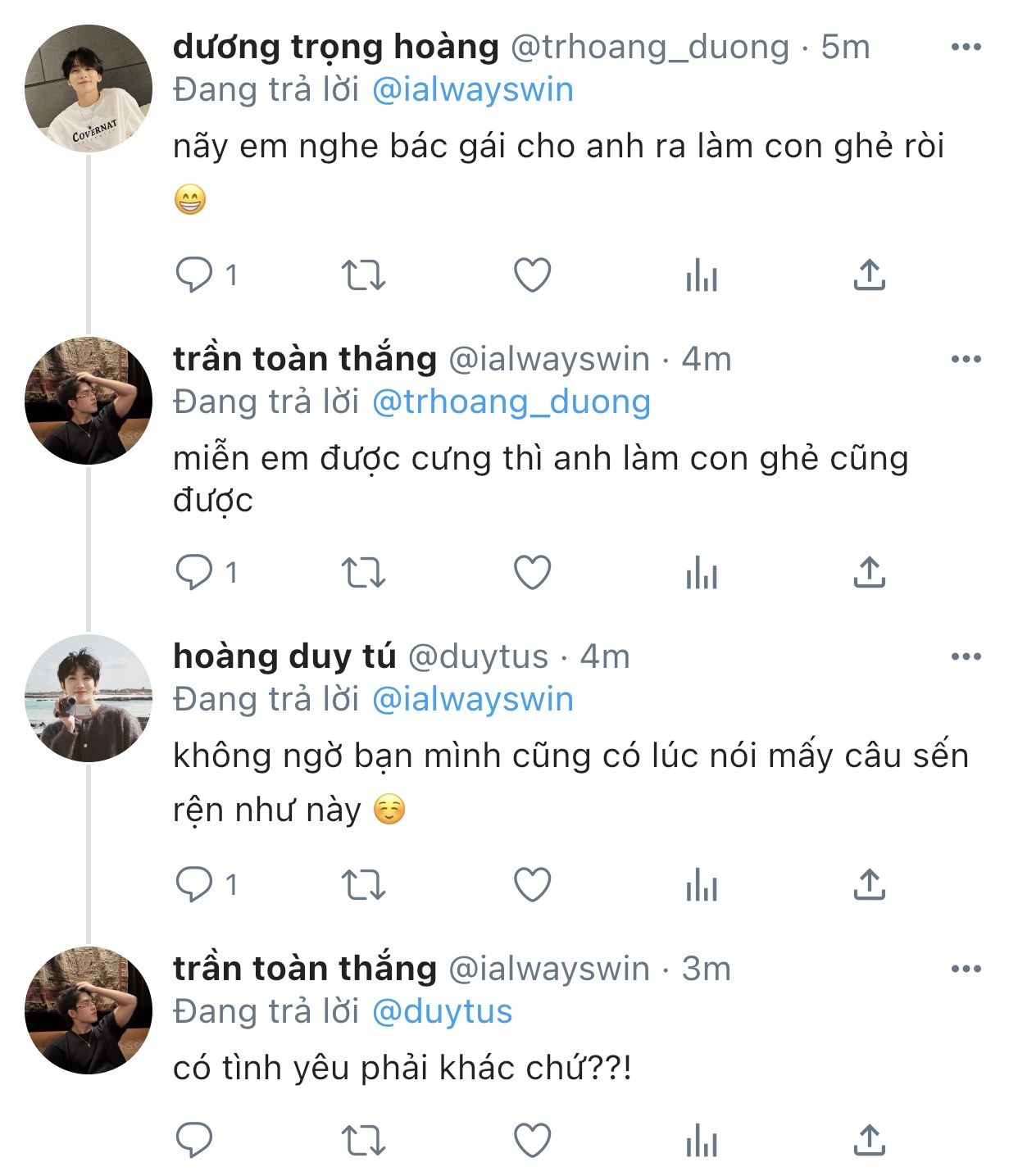The height and width of the screenshot is (1176, 1018).
Task: Open more options on dương trọng hoàng's tweet
Action: point(966,47)
